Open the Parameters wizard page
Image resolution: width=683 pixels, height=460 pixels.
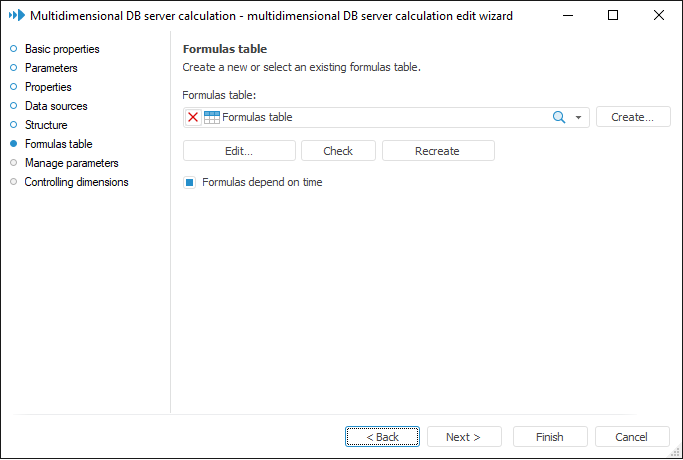coord(51,68)
